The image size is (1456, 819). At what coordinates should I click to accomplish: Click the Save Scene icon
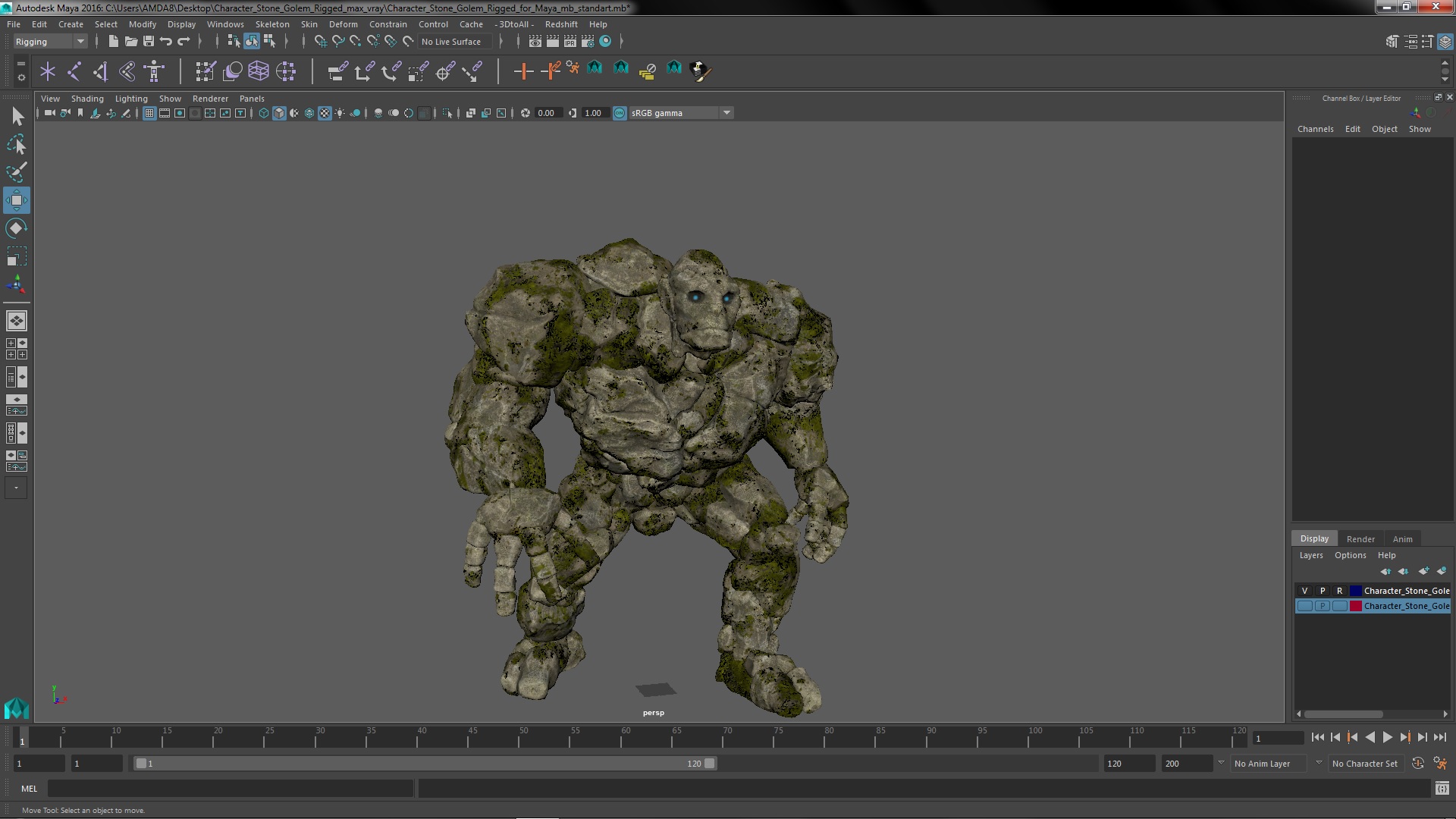(149, 42)
